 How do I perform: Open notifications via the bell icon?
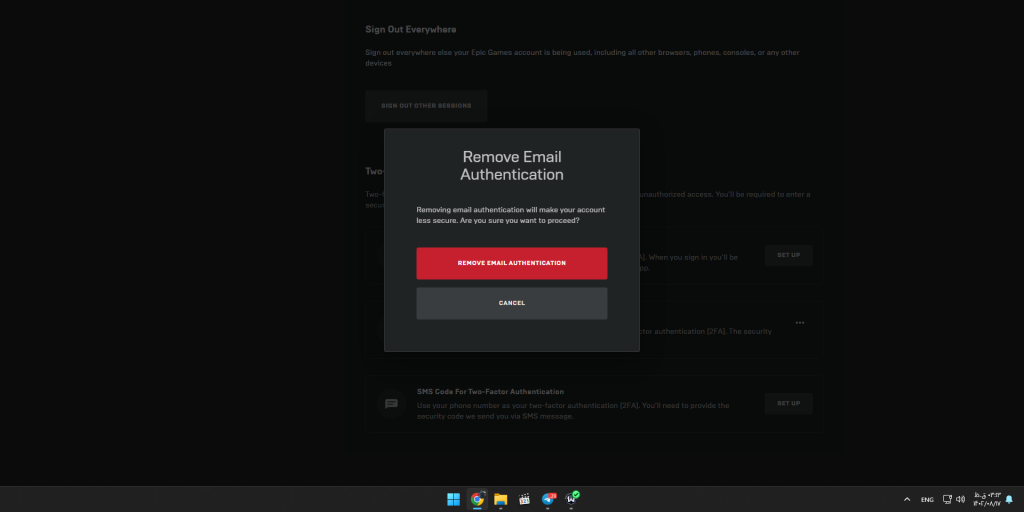1009,499
